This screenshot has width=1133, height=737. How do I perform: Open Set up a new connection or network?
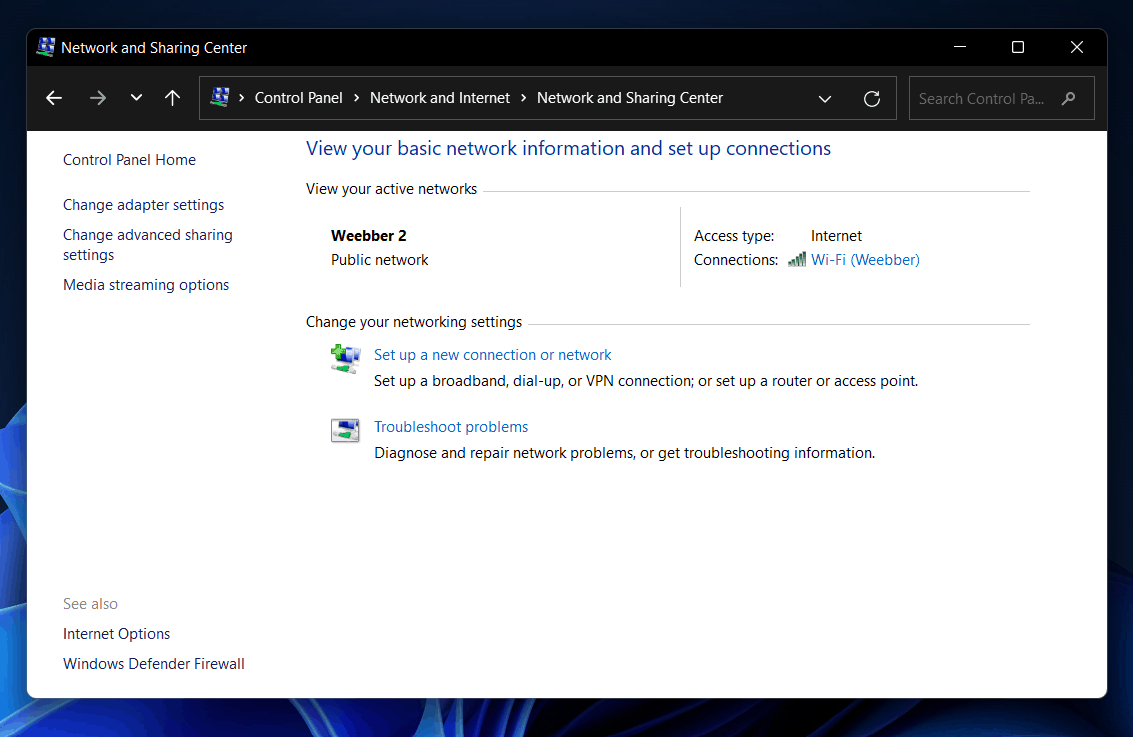coord(492,355)
